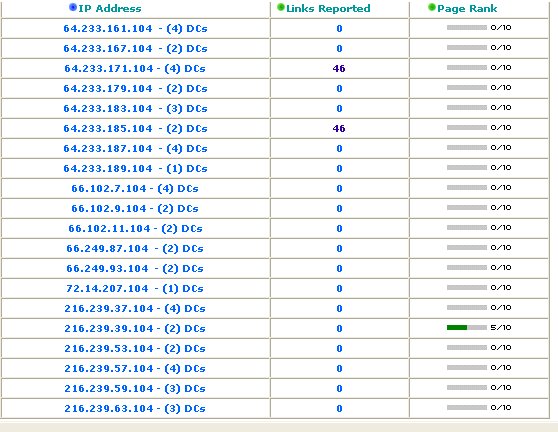
Task: Click the 0/10 rank bar for 216.239.59.104
Action: [467, 388]
